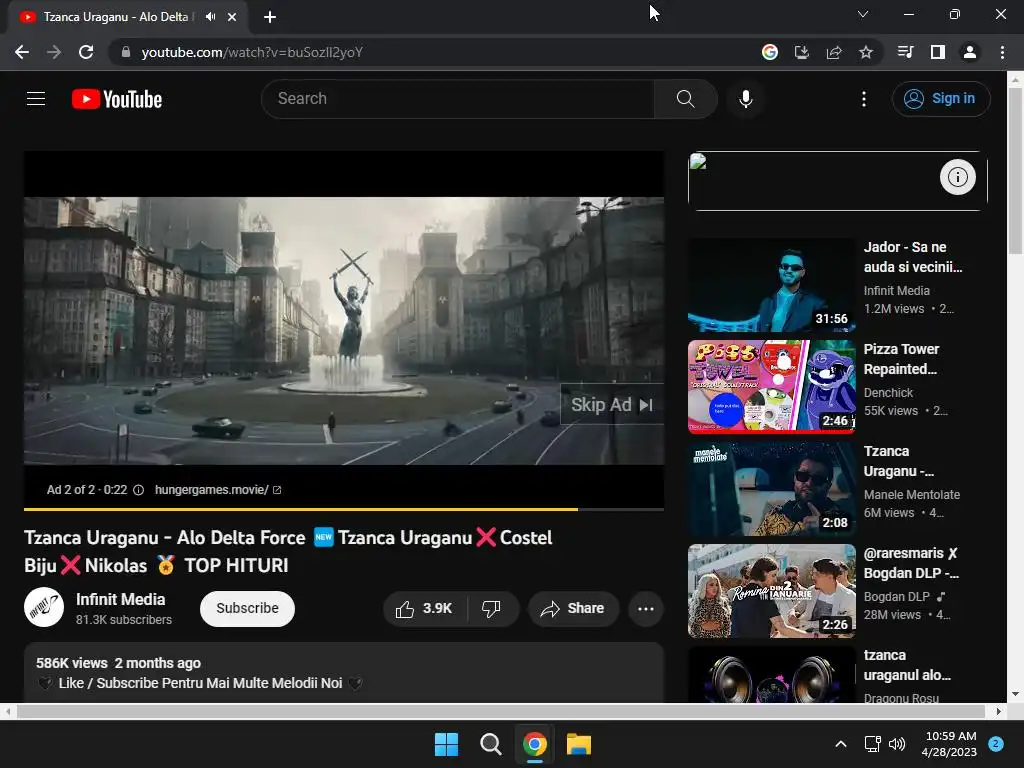Open a new browser tab
This screenshot has width=1024, height=768.
pos(270,17)
